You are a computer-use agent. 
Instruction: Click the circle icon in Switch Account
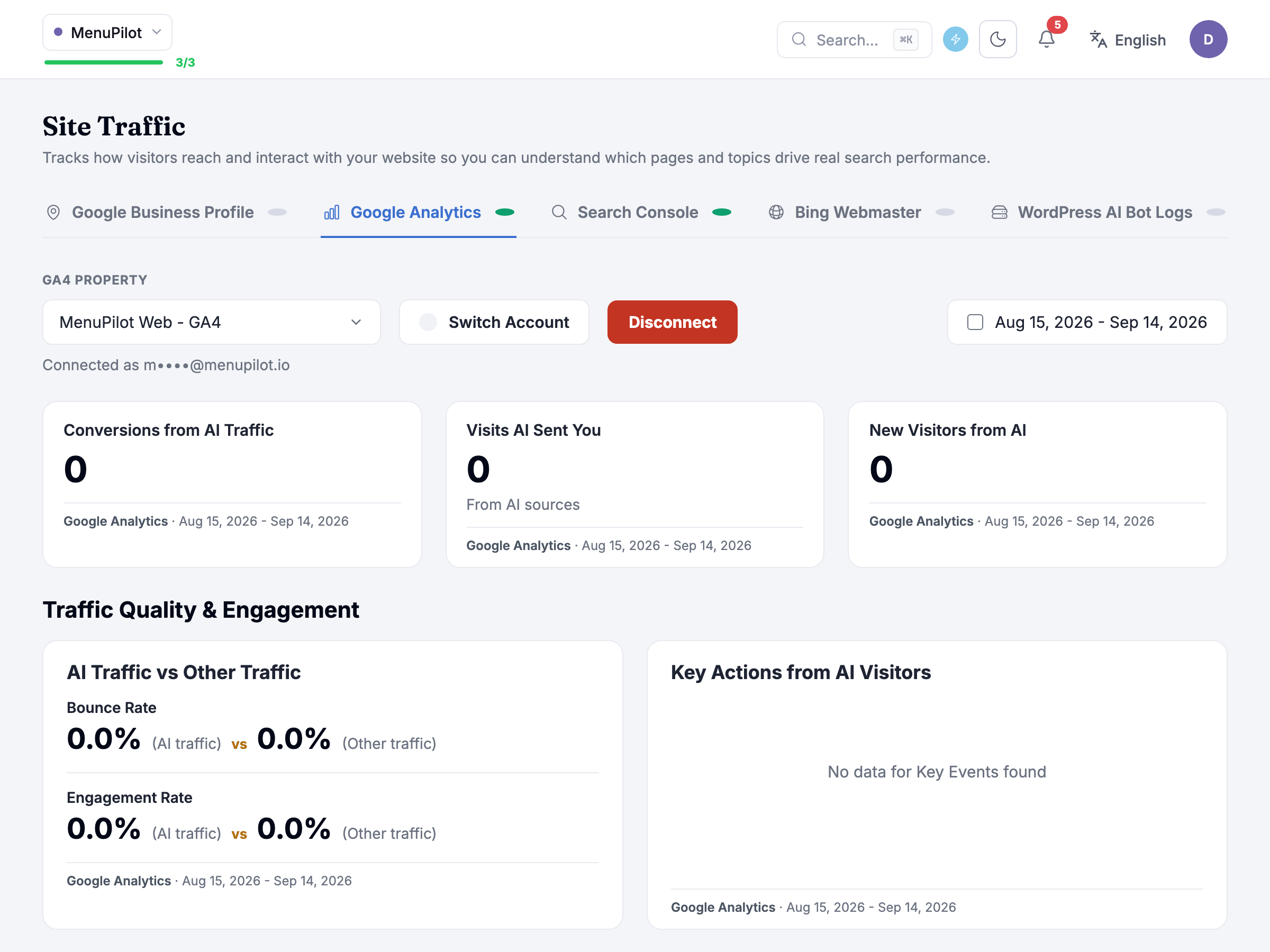tap(428, 322)
